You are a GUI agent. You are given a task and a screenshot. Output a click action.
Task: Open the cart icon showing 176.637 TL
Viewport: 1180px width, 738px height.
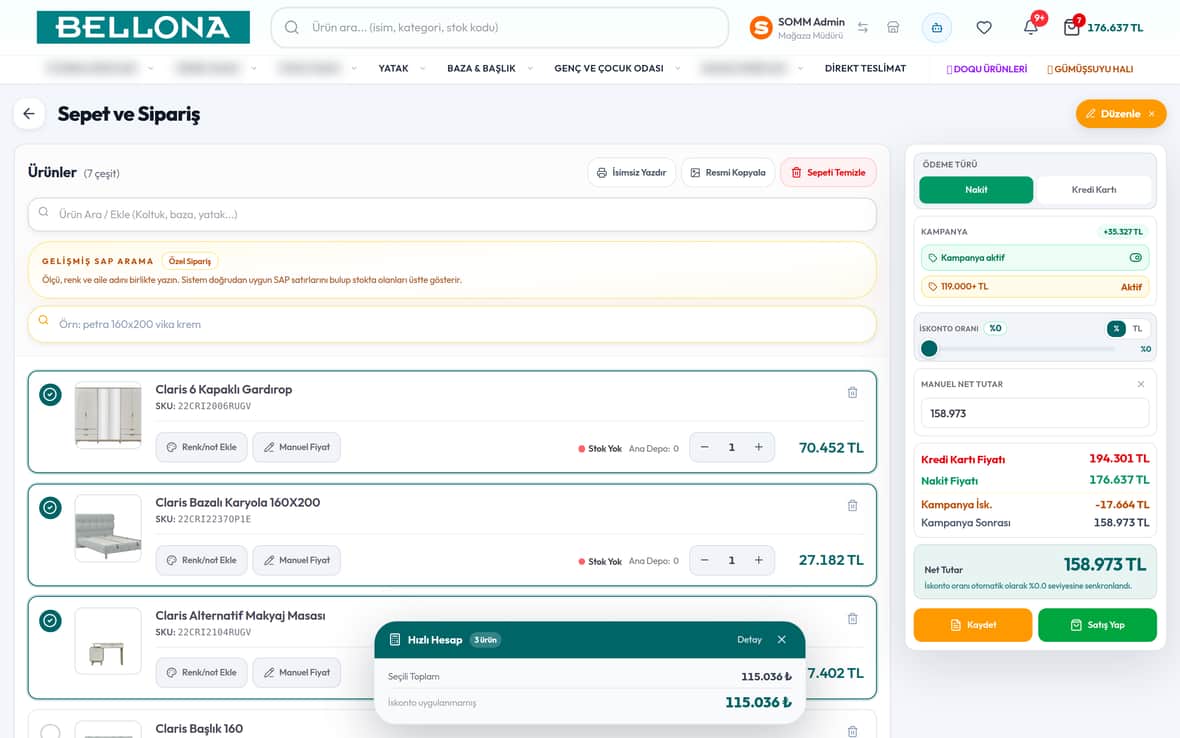point(1071,28)
